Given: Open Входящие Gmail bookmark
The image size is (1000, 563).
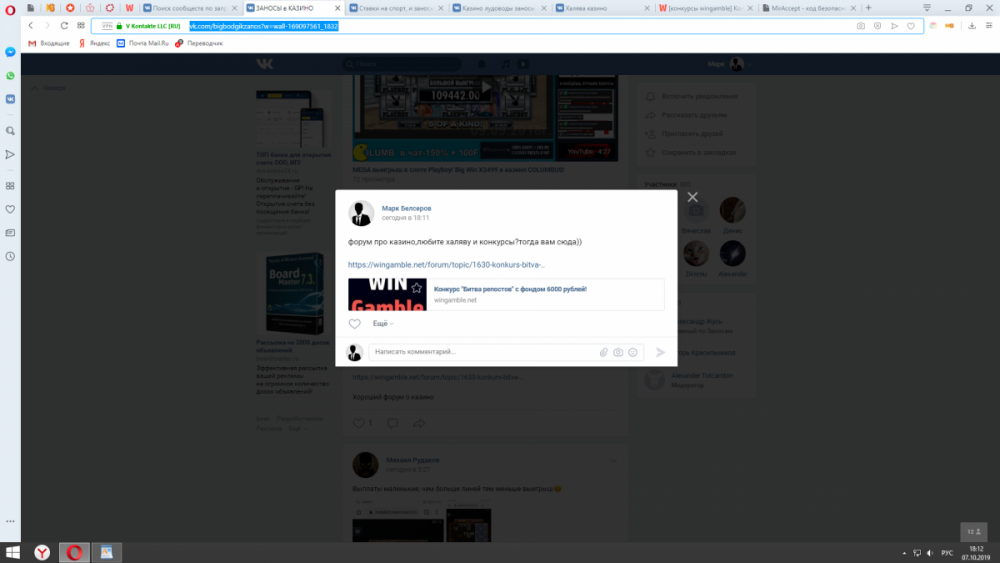Looking at the screenshot, I should pyautogui.click(x=49, y=43).
